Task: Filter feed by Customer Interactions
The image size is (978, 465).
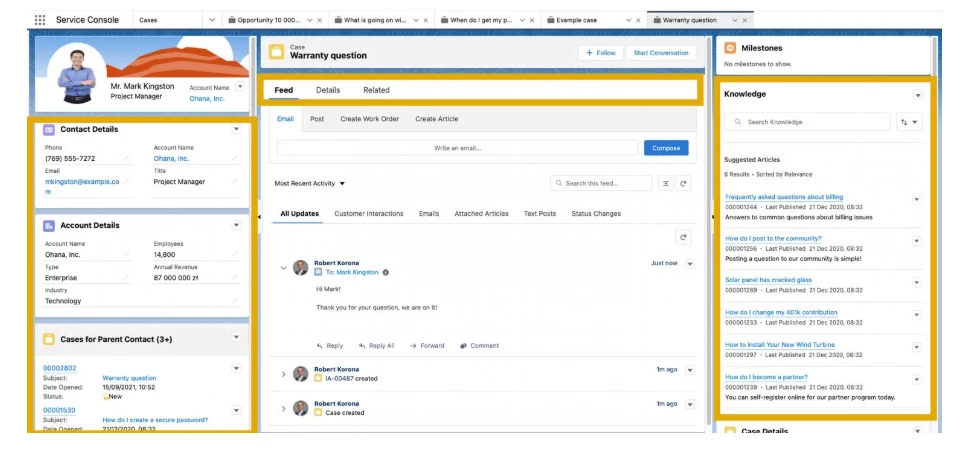Action: pos(369,214)
